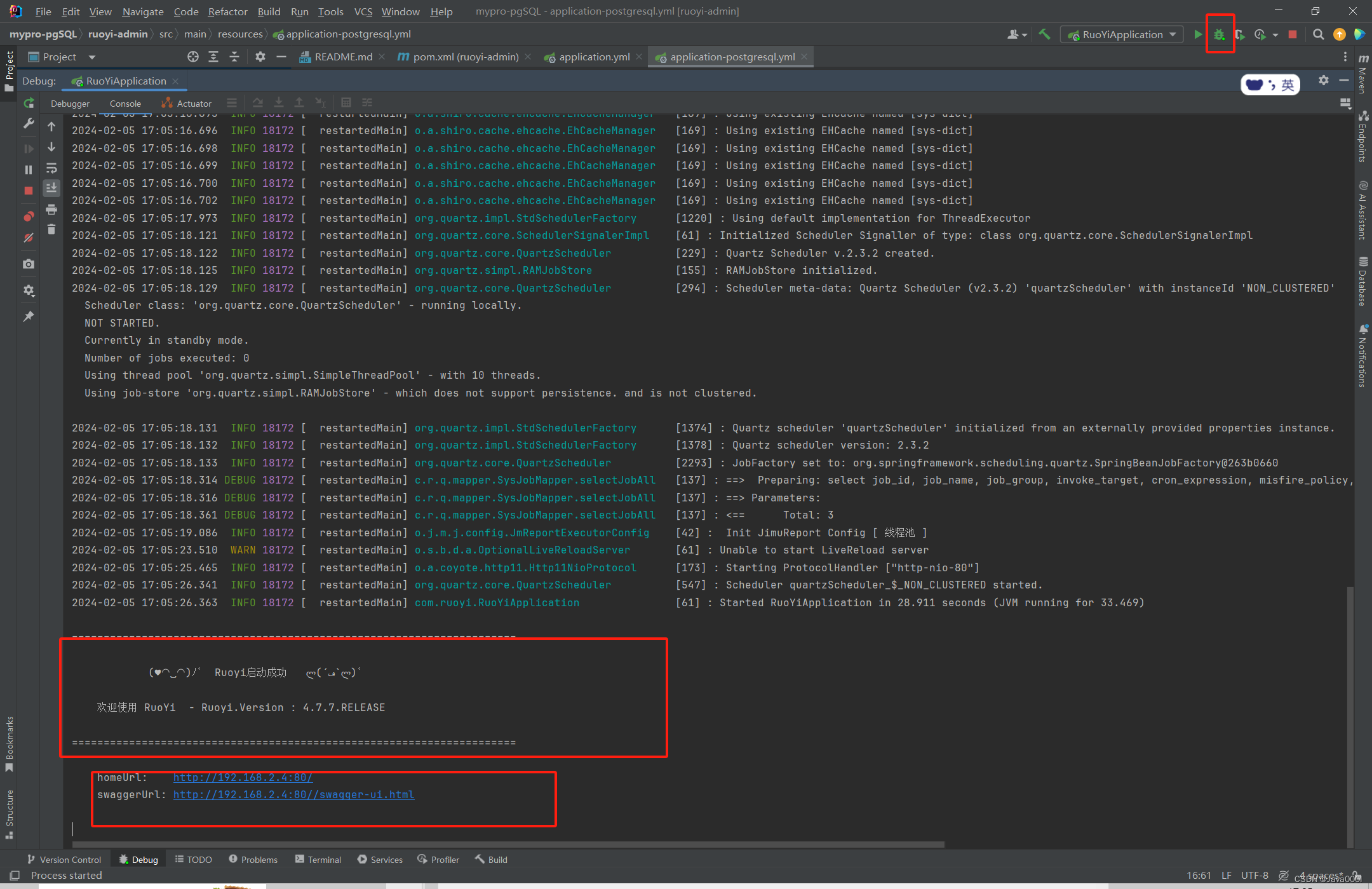Click the console horizontal scrollbar
This screenshot has width=1372, height=889.
pyautogui.click(x=508, y=845)
